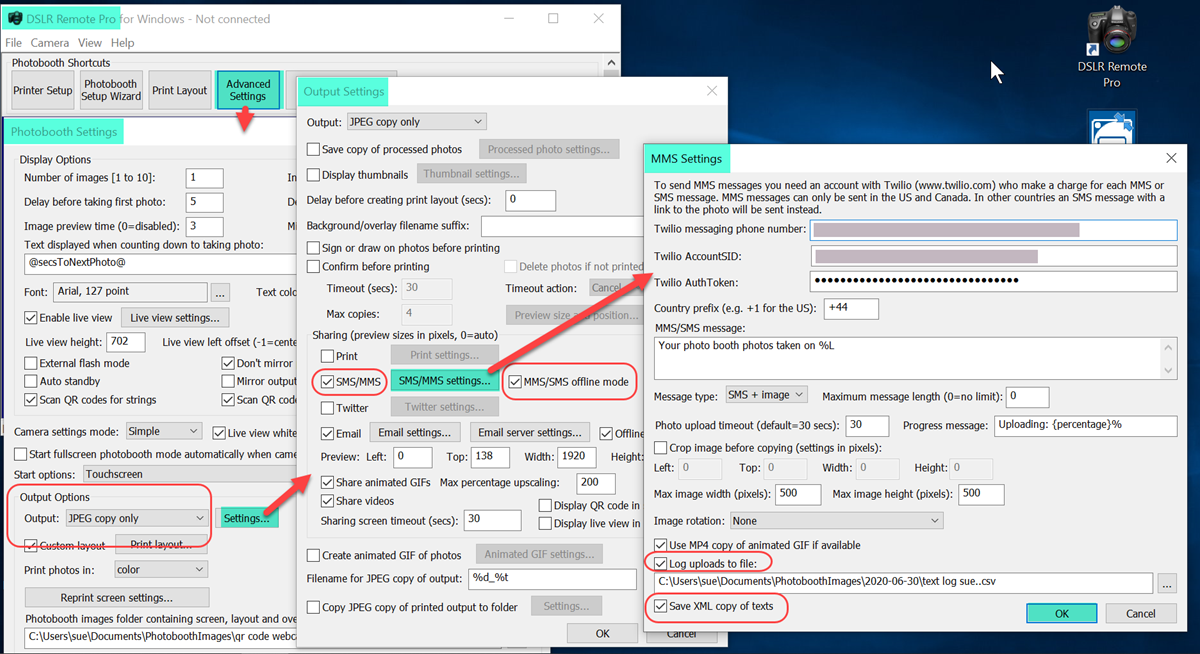Toggle Confirm before printing checkbox

(x=314, y=267)
